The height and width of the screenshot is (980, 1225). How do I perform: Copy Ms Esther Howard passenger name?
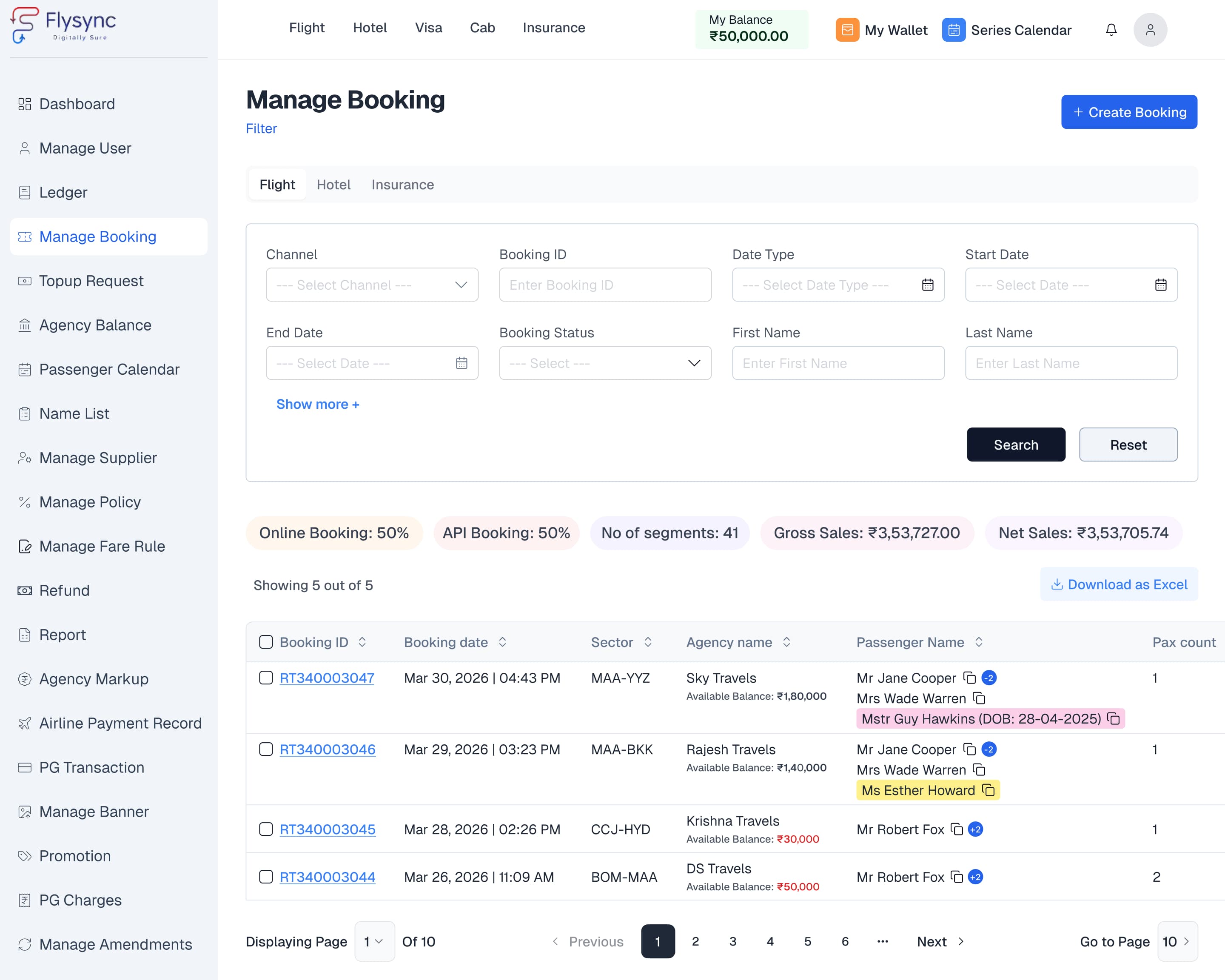[989, 790]
